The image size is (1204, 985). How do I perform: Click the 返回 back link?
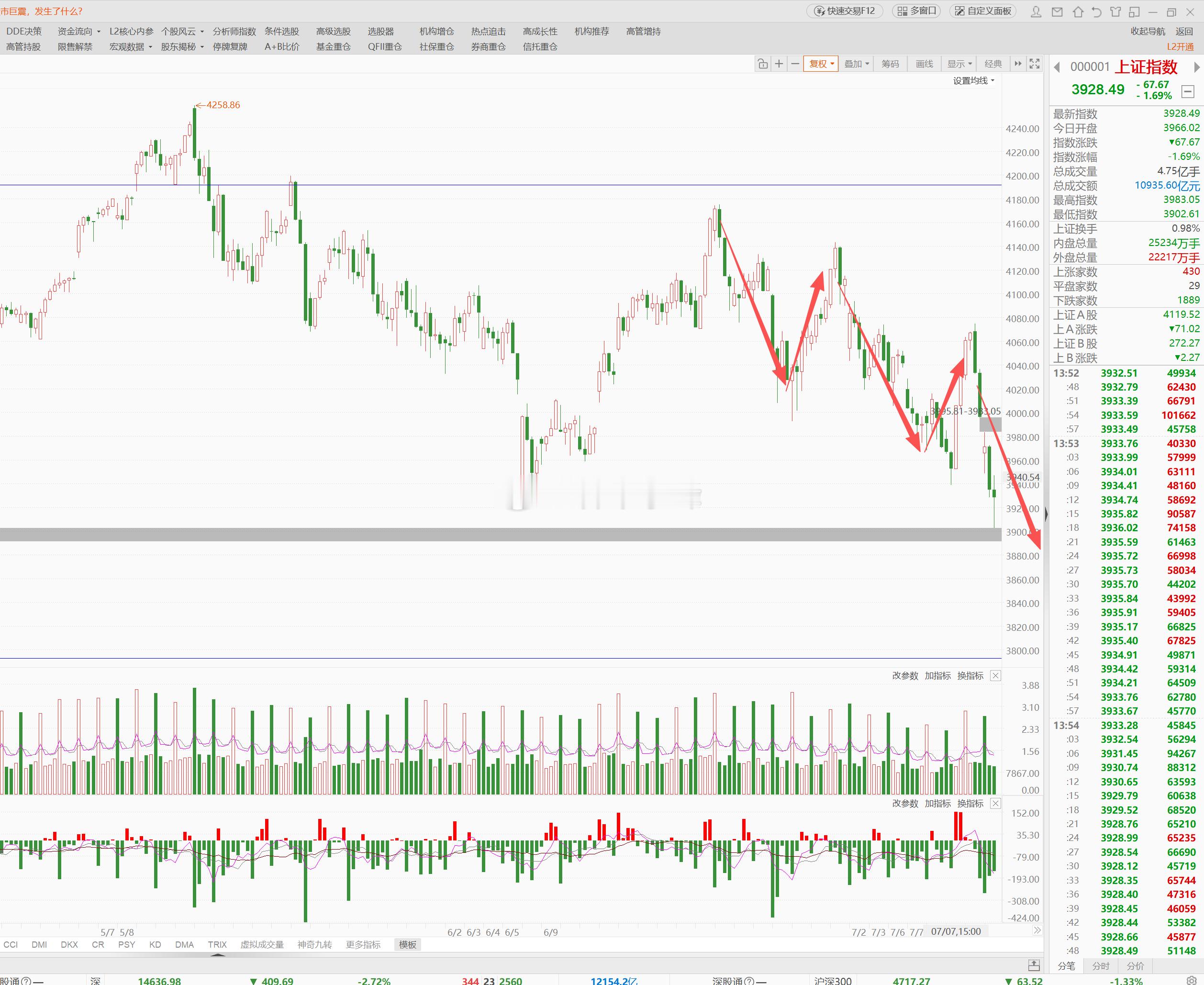(1183, 32)
